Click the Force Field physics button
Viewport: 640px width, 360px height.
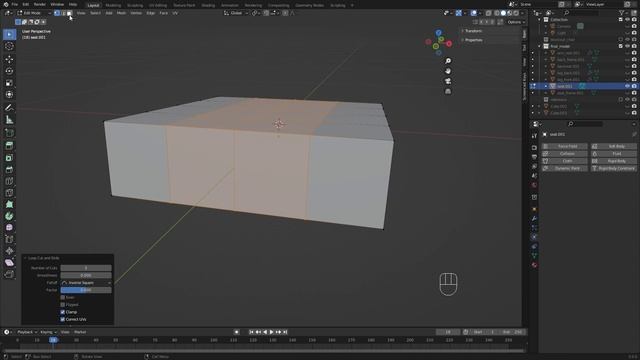pyautogui.click(x=564, y=146)
